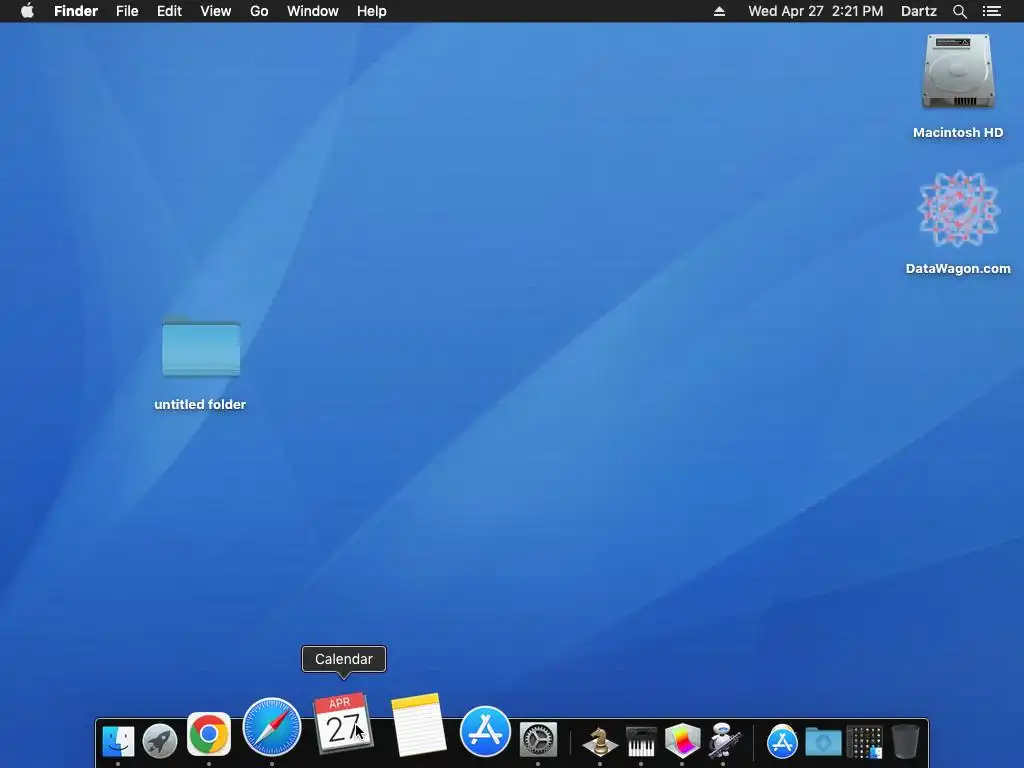This screenshot has width=1024, height=768.
Task: Open small App Store-style stack beside Automator
Action: [782, 741]
